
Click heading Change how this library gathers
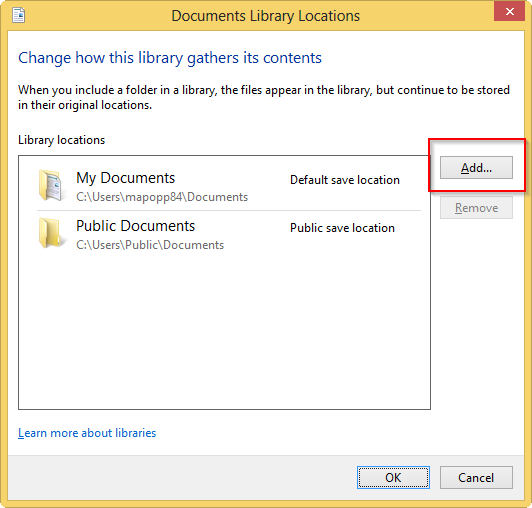tap(170, 58)
